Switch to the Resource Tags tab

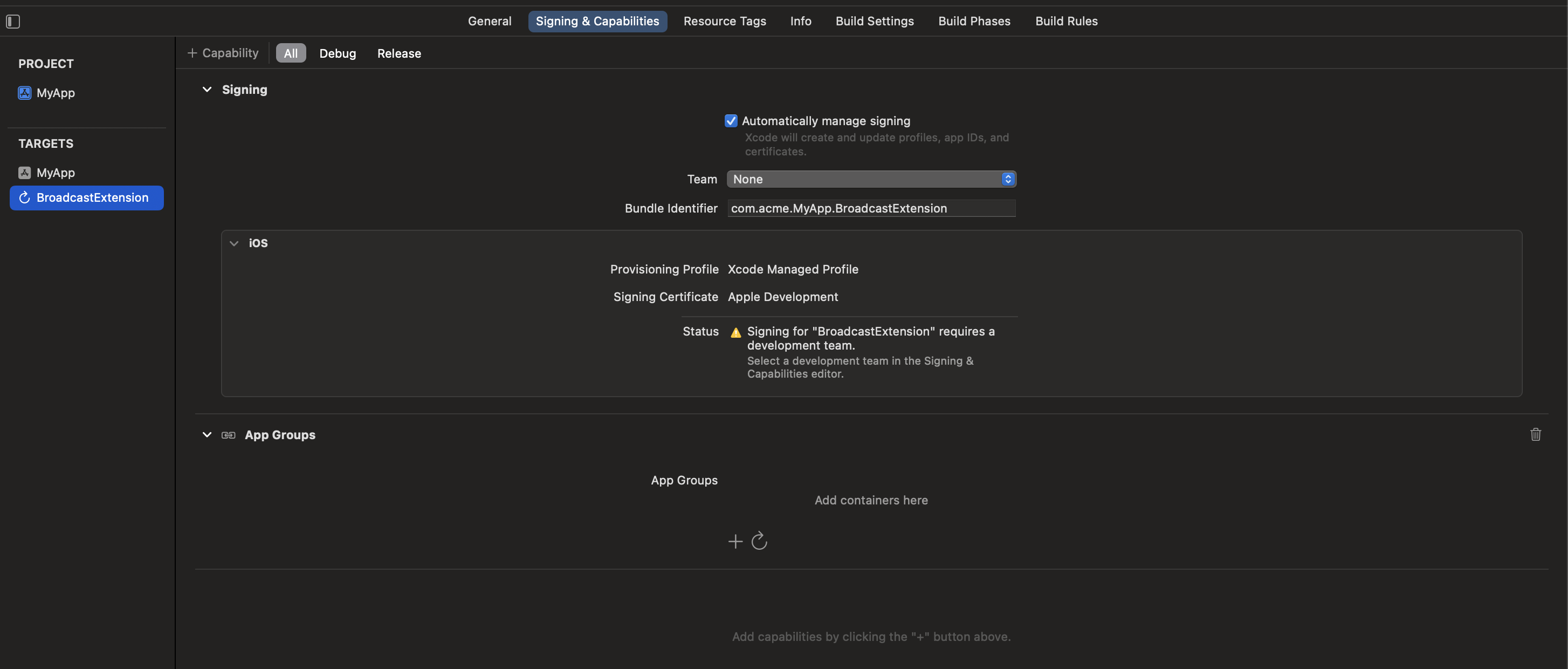(x=724, y=22)
